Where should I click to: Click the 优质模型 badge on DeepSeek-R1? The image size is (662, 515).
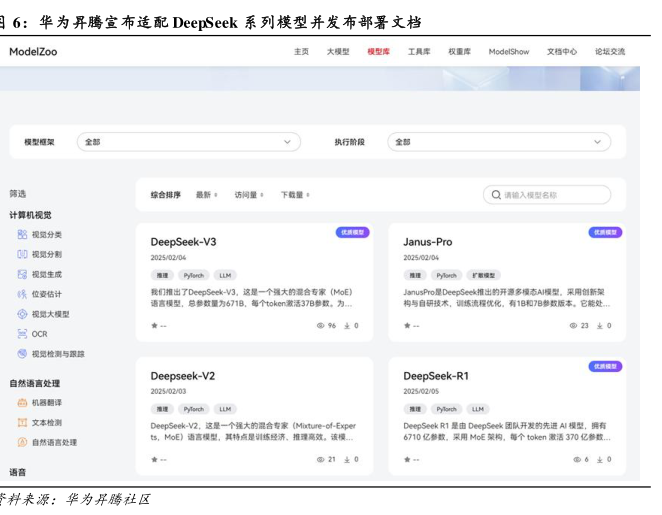pos(605,366)
